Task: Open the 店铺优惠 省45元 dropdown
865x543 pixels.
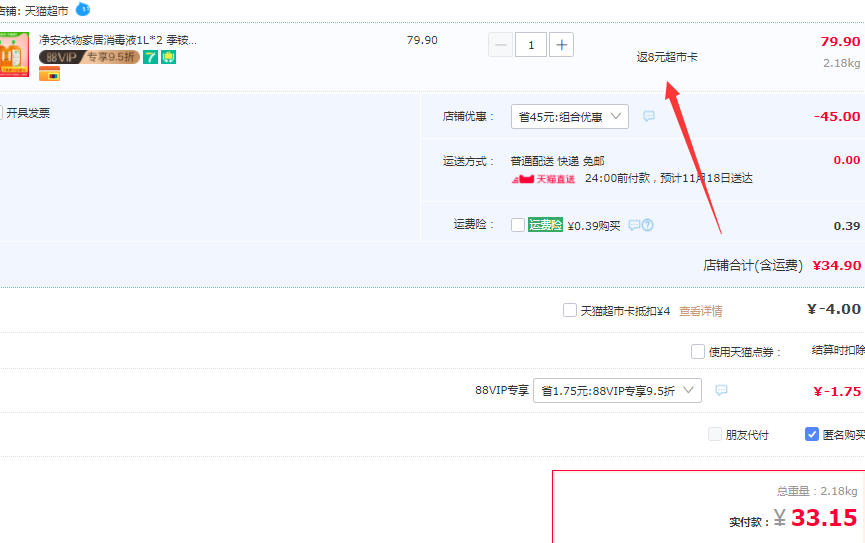Action: click(x=570, y=116)
